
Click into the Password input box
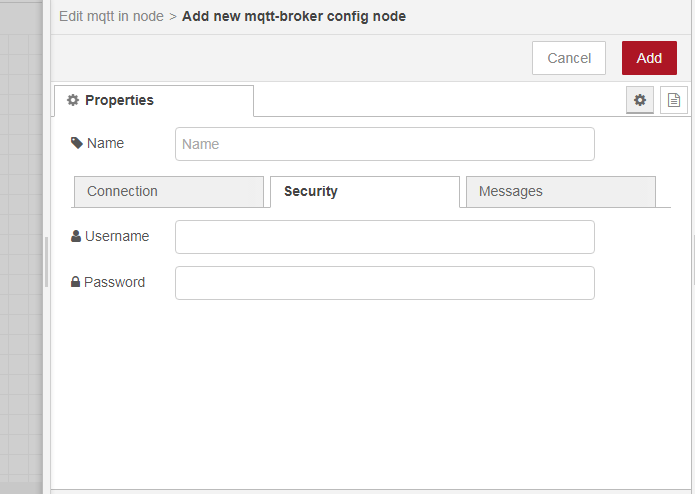tap(384, 283)
